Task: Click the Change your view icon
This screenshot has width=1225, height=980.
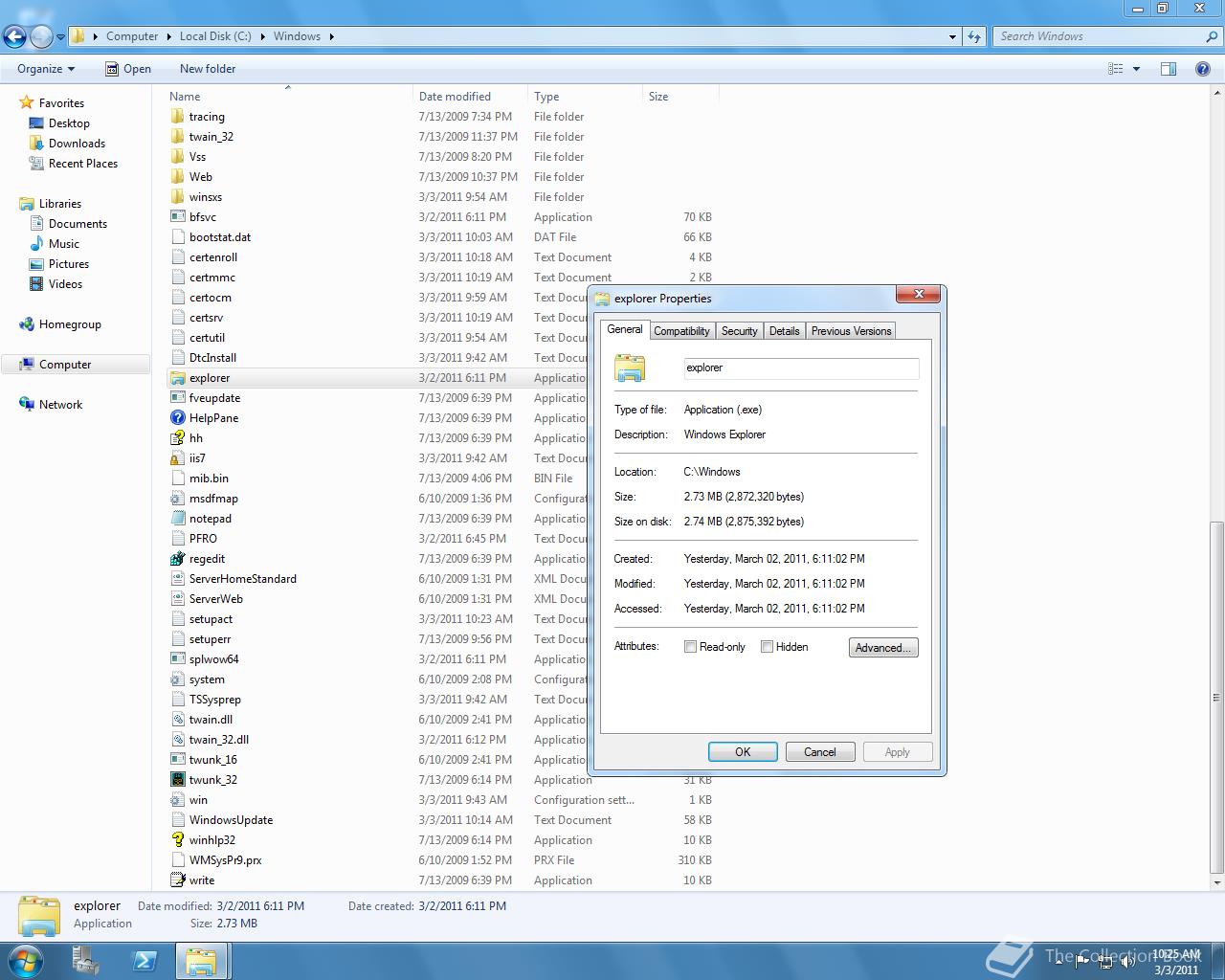Action: point(1116,69)
